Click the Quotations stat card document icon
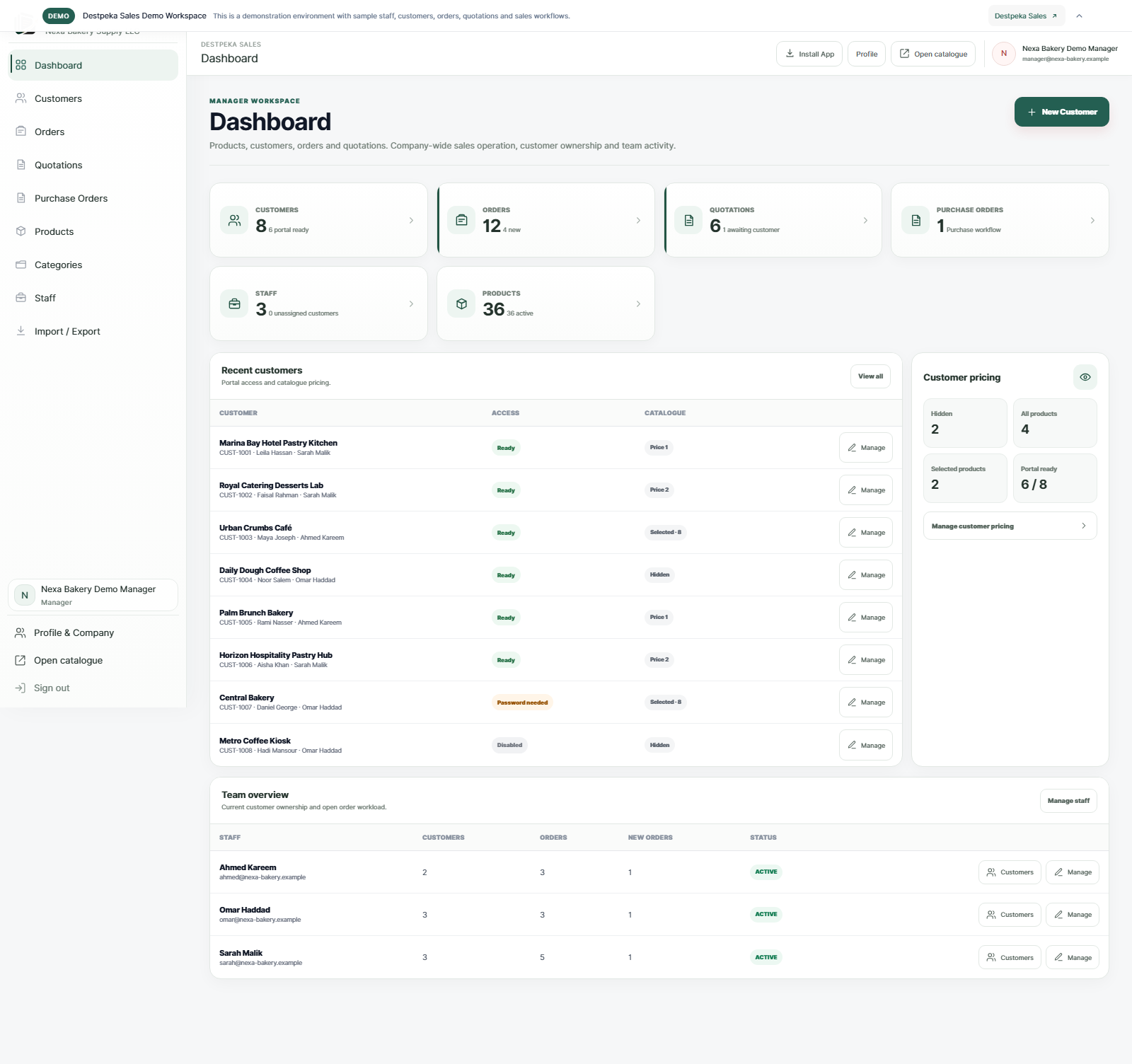 pos(688,221)
